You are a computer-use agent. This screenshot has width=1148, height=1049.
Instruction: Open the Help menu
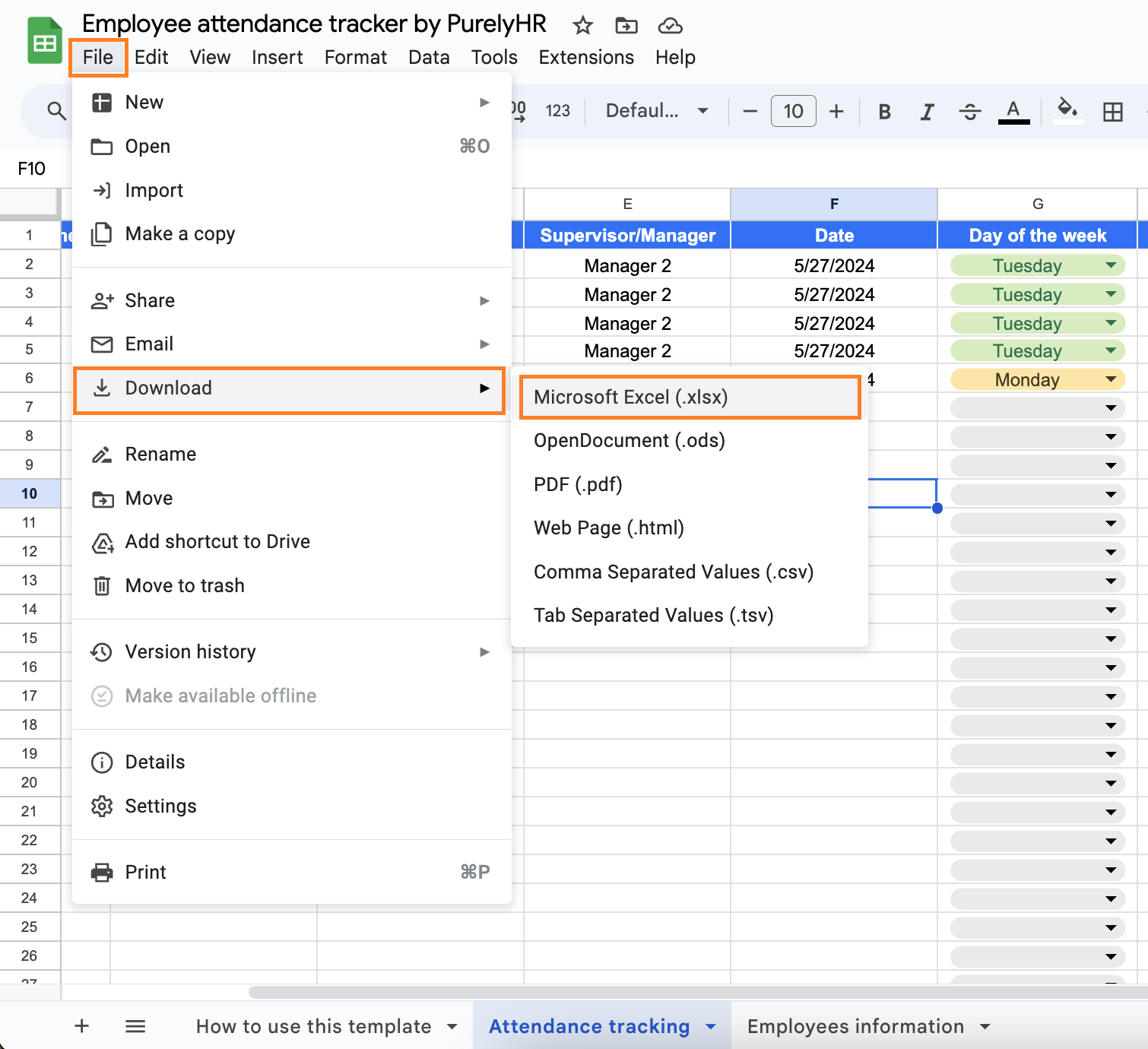[x=675, y=57]
